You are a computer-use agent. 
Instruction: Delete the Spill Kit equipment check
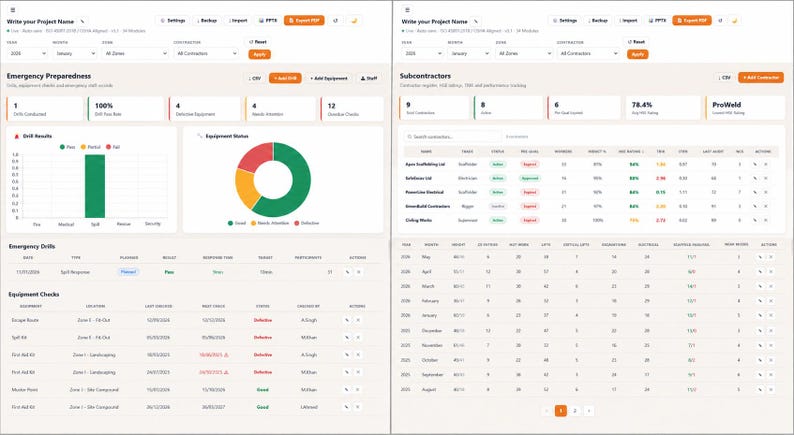(358, 337)
